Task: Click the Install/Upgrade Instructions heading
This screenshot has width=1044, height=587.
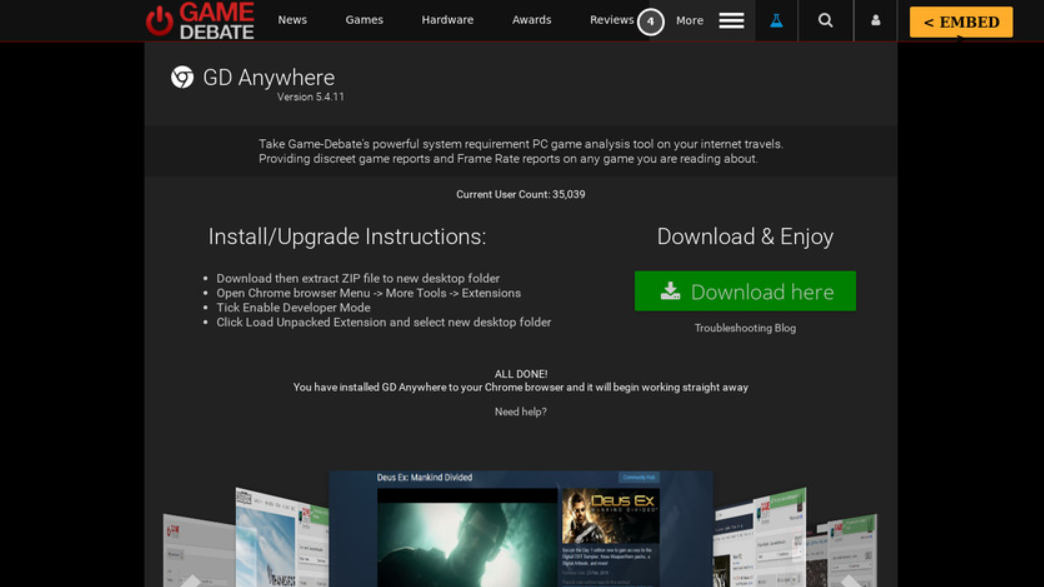Action: coord(347,237)
